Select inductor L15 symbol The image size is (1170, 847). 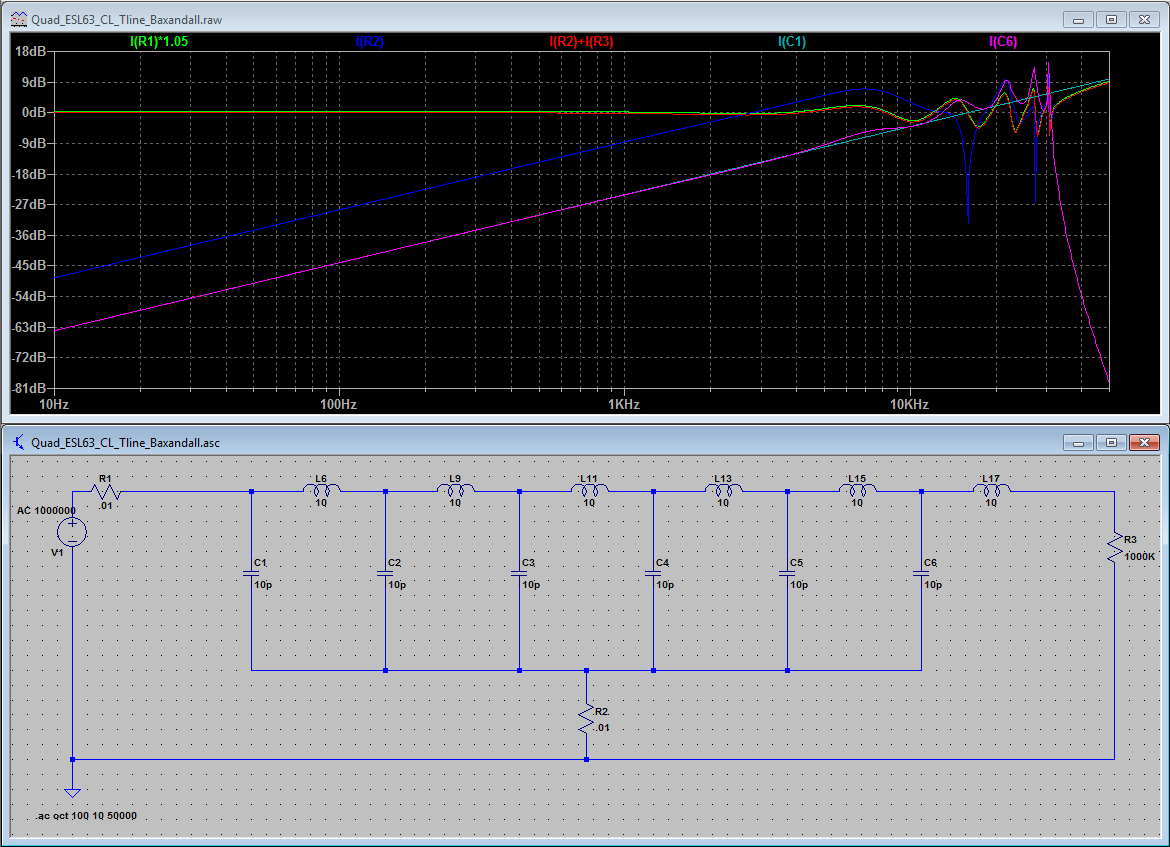pyautogui.click(x=857, y=490)
